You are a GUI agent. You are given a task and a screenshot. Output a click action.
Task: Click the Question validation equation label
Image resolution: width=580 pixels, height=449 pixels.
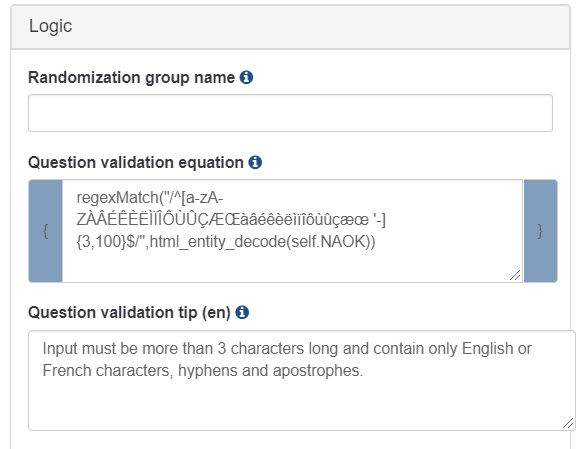(136, 163)
